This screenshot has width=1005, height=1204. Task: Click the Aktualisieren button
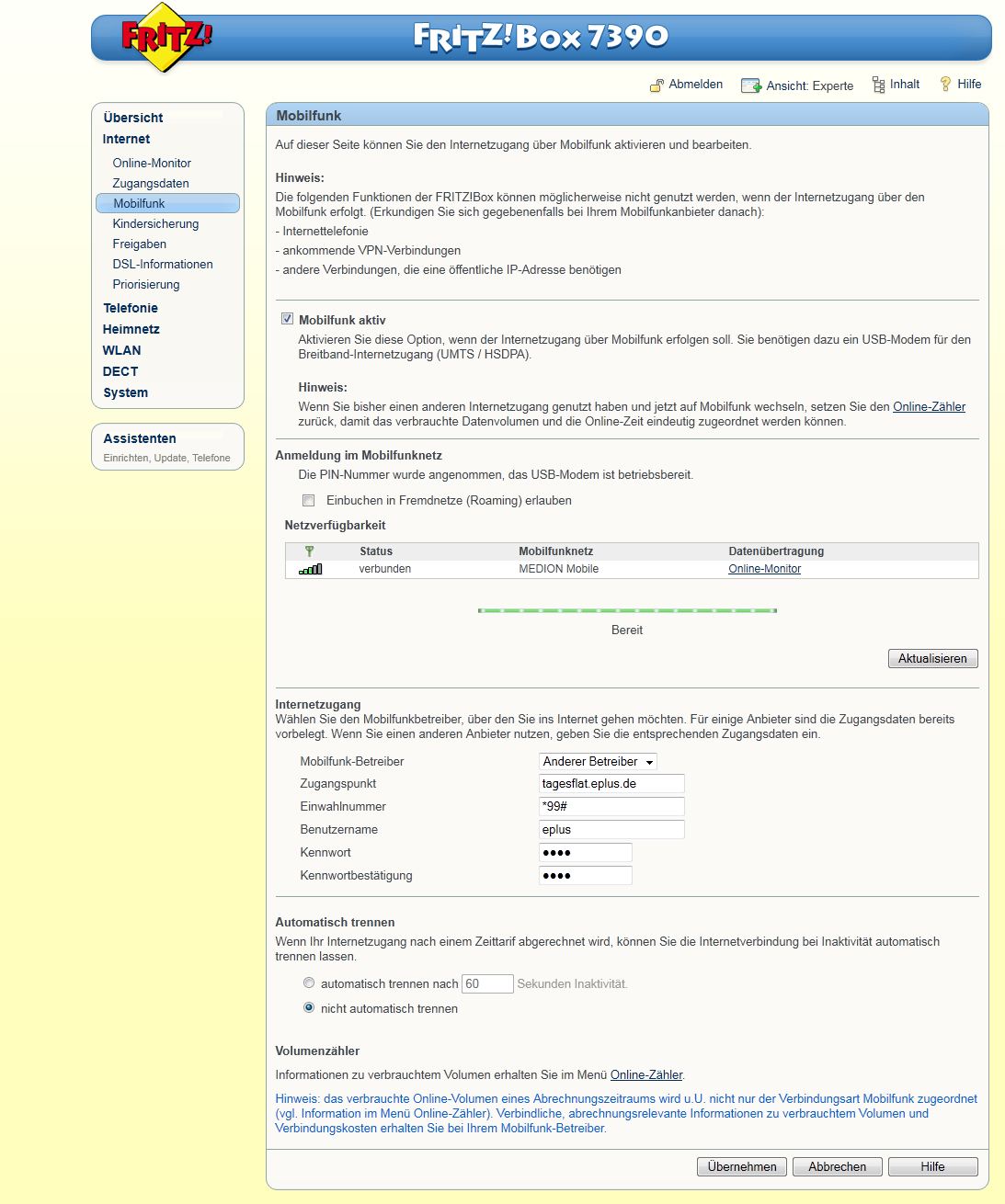[933, 658]
